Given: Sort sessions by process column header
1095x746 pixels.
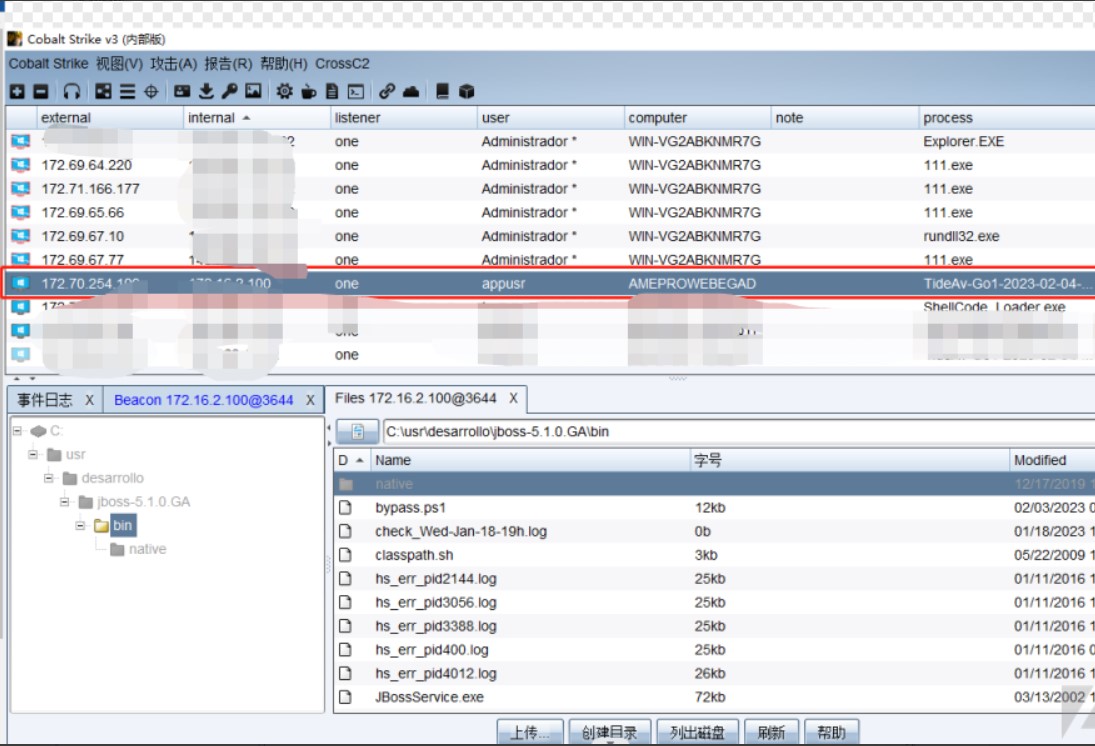Looking at the screenshot, I should (1007, 118).
